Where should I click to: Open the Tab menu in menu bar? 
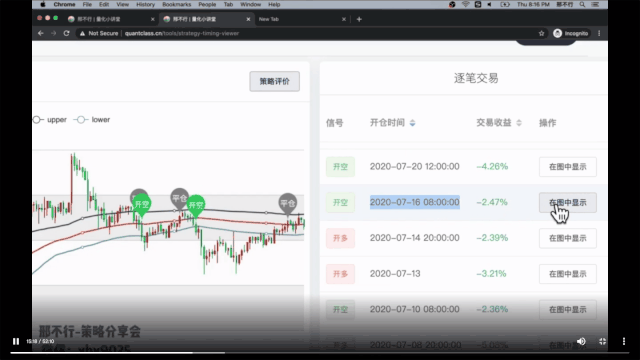[228, 4]
